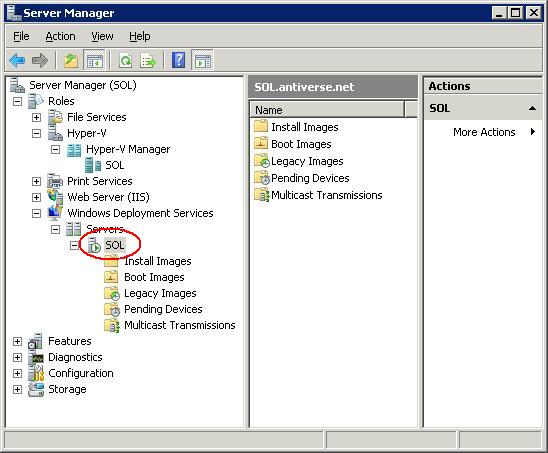Collapse the Roles tree node

(x=17, y=101)
